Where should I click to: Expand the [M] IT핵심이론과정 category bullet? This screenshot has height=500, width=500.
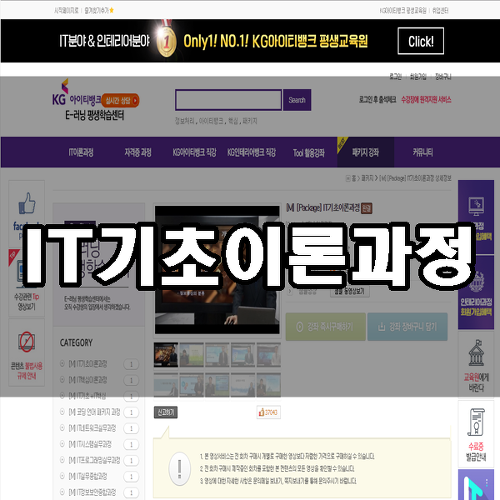(x=62, y=379)
